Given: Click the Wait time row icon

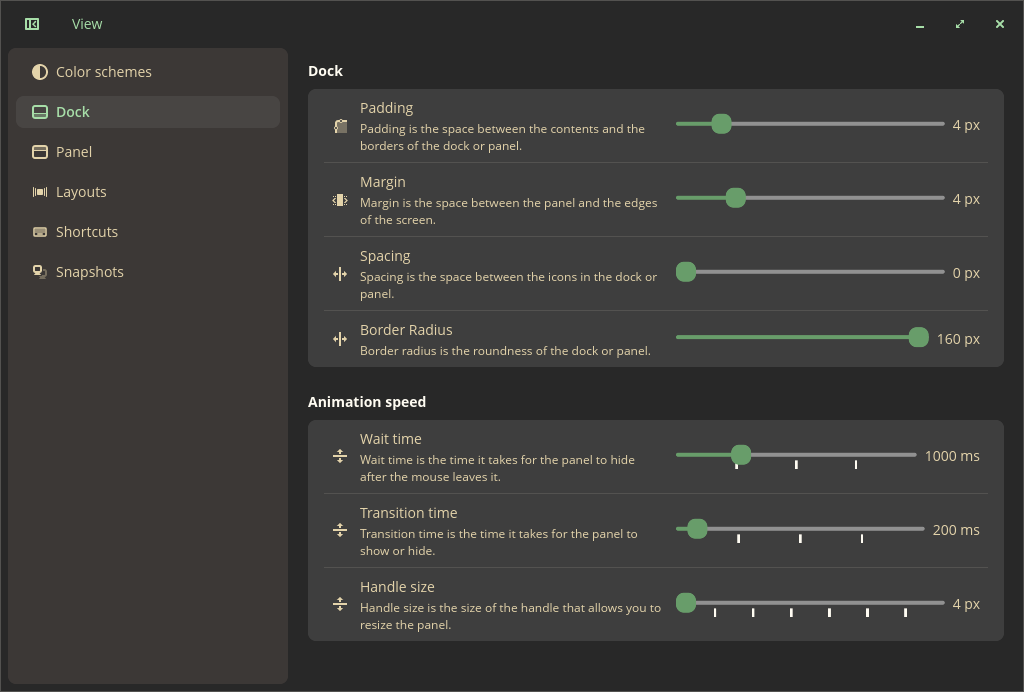Looking at the screenshot, I should click(340, 456).
